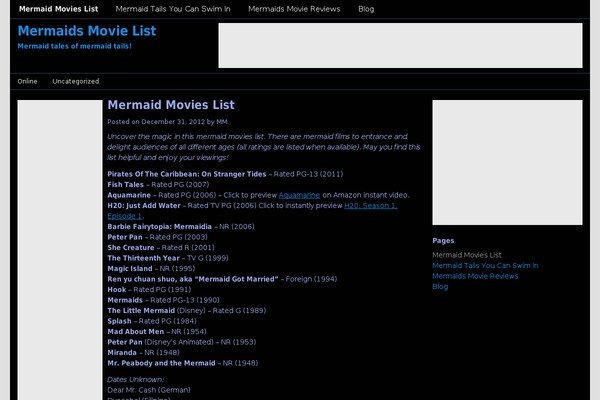Go to Mermaids Movie Reviews in top navigation

pos(294,9)
